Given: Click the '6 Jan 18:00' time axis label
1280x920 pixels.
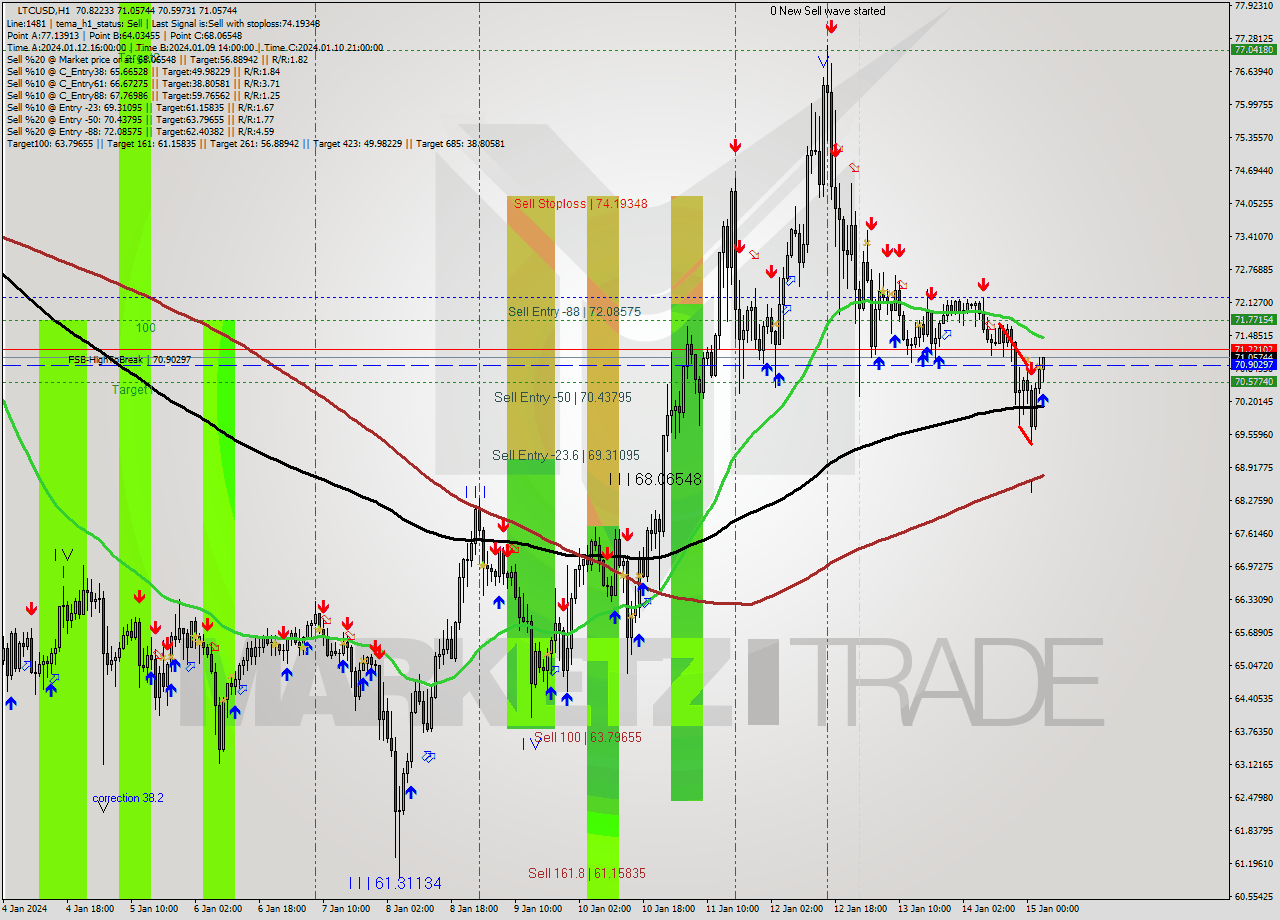Looking at the screenshot, I should click(x=282, y=909).
